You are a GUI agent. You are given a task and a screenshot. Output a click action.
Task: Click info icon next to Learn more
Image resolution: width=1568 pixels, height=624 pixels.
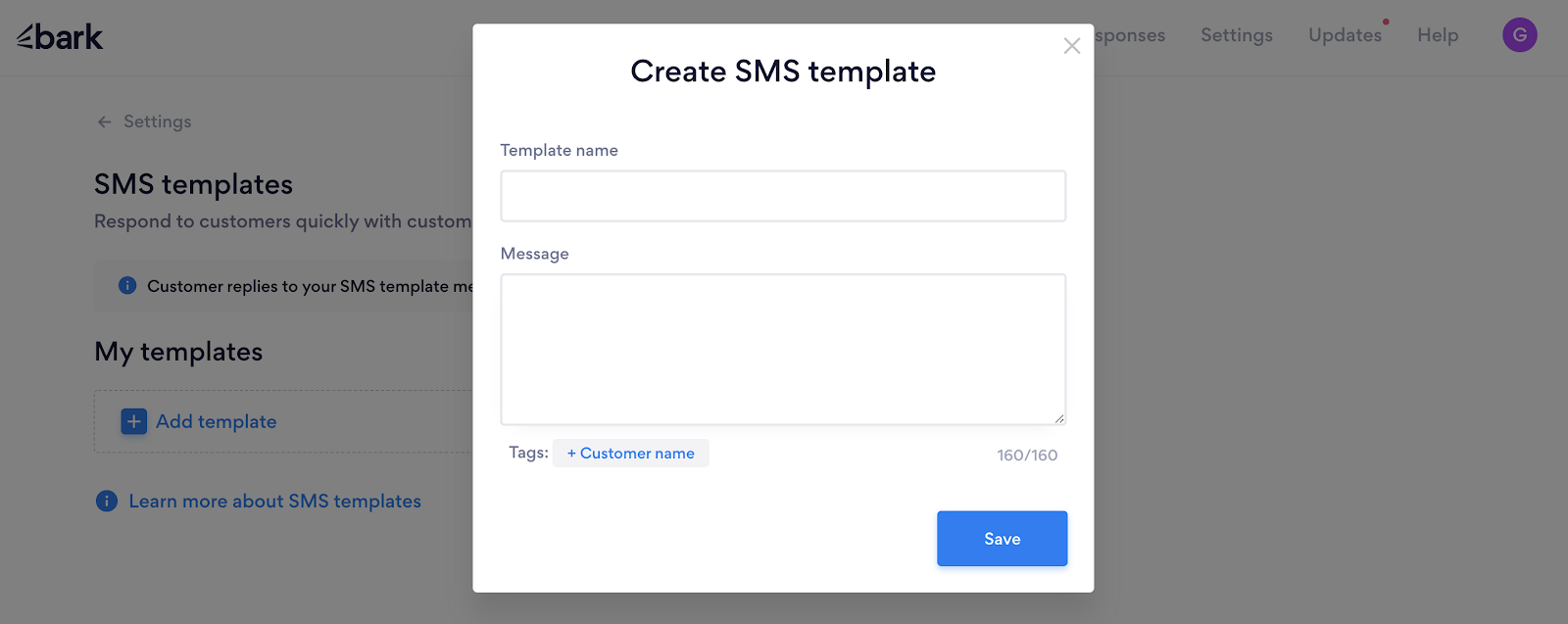click(107, 502)
